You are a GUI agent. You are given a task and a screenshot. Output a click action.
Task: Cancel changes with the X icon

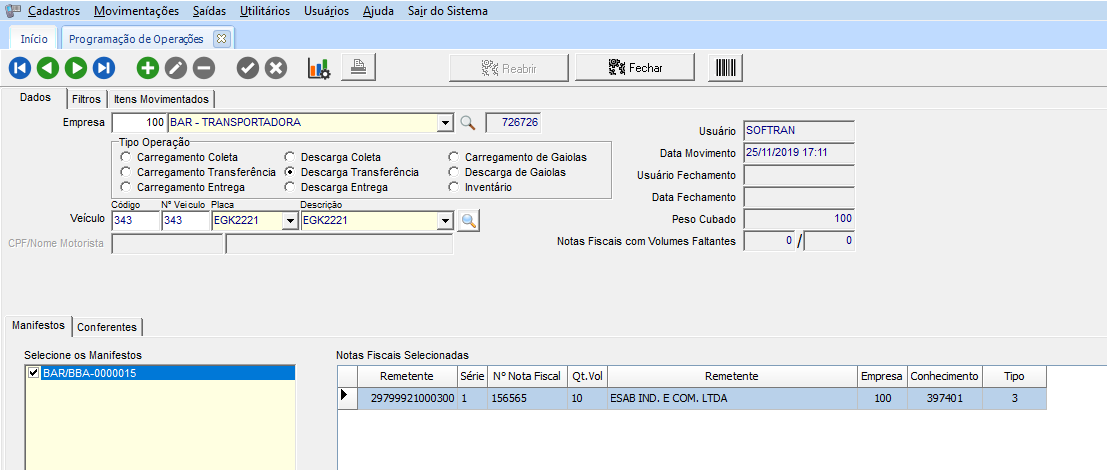(x=275, y=68)
